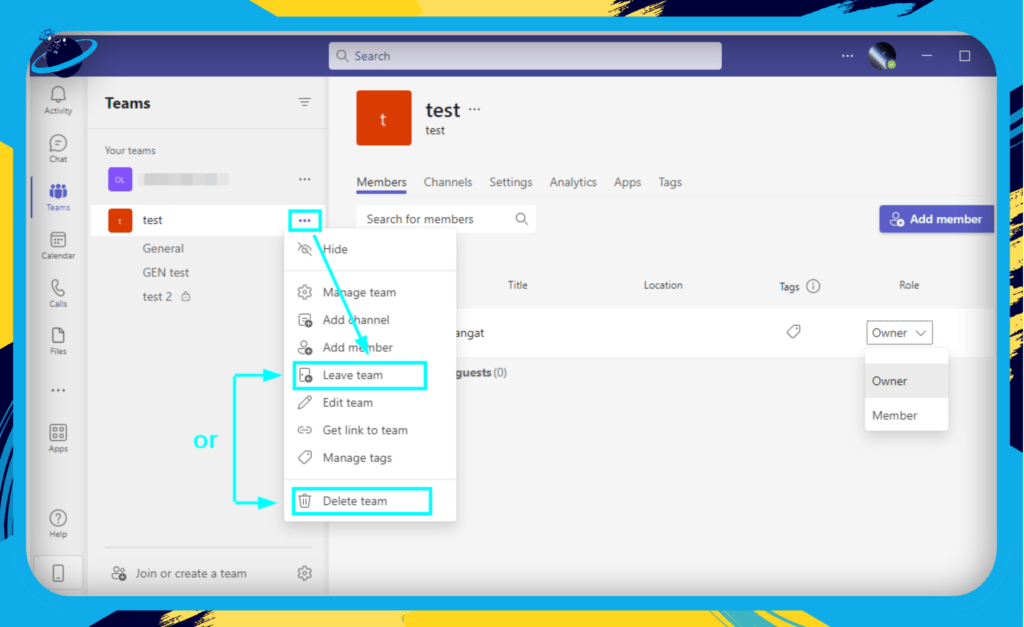Select Edit team menu entry
This screenshot has height=627, width=1024.
tap(370, 402)
